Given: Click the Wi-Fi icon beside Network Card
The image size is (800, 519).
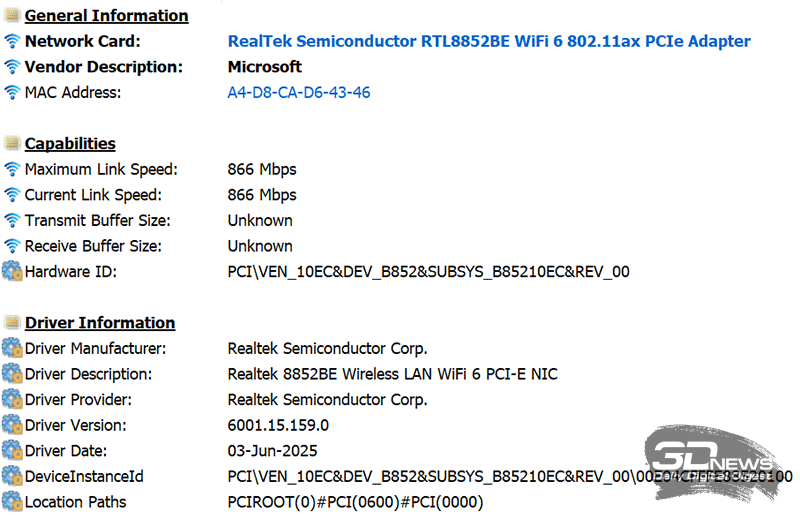Looking at the screenshot, I should pos(12,42).
